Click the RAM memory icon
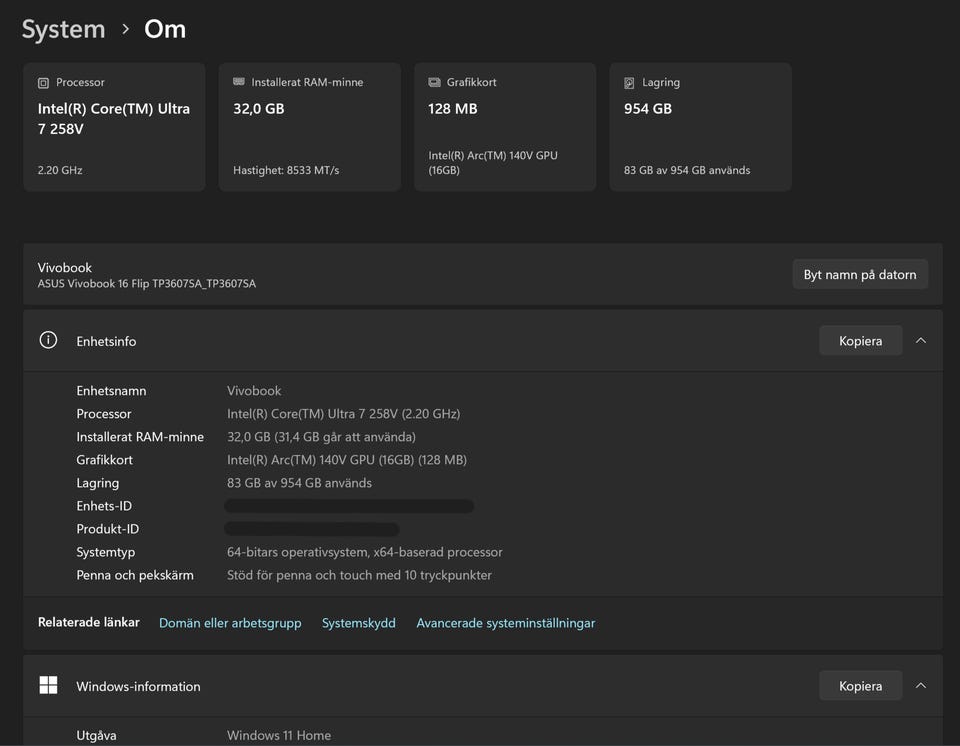Viewport: 960px width, 746px height. (239, 82)
